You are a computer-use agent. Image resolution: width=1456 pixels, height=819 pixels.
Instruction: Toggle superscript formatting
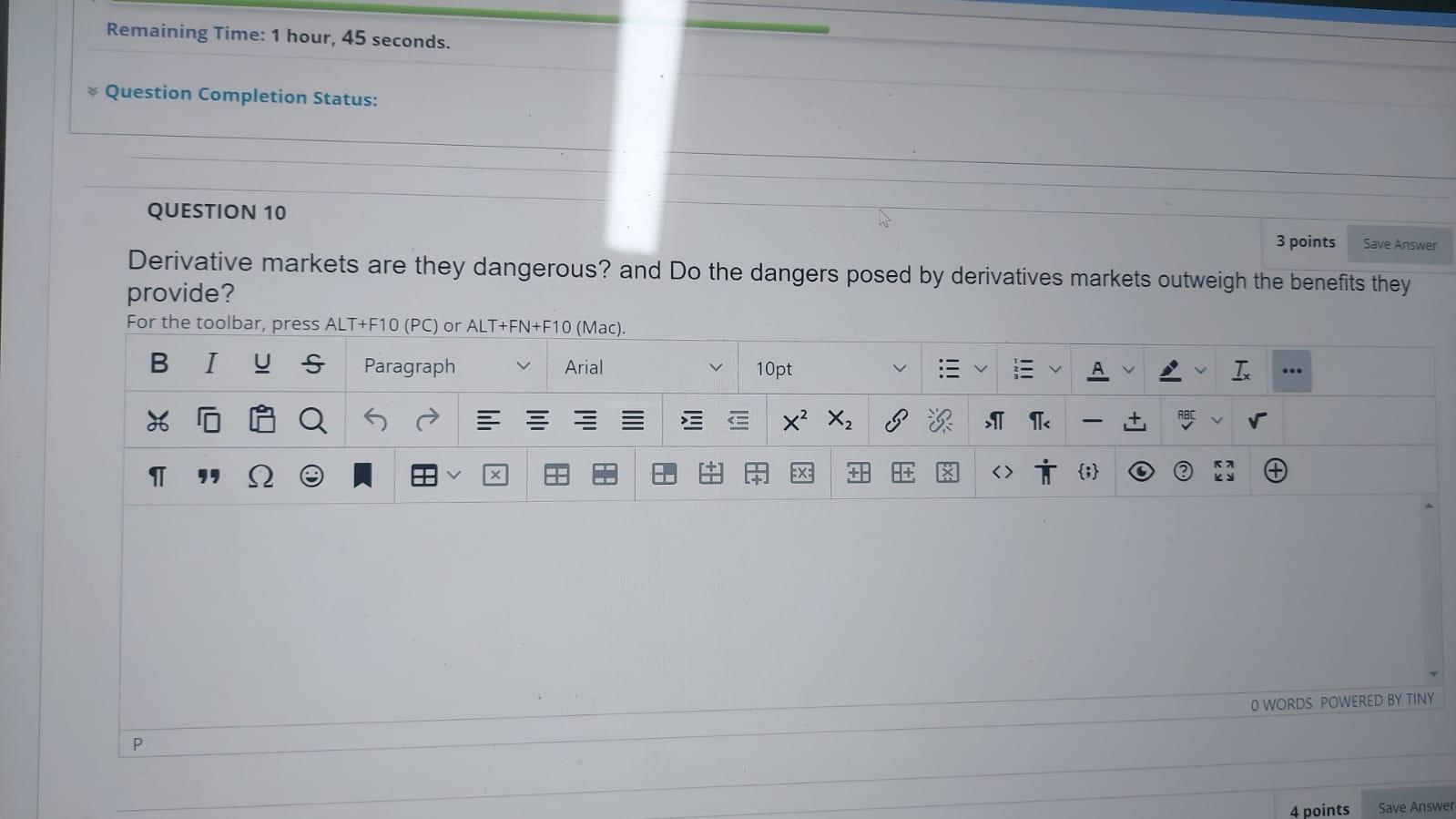(x=794, y=420)
